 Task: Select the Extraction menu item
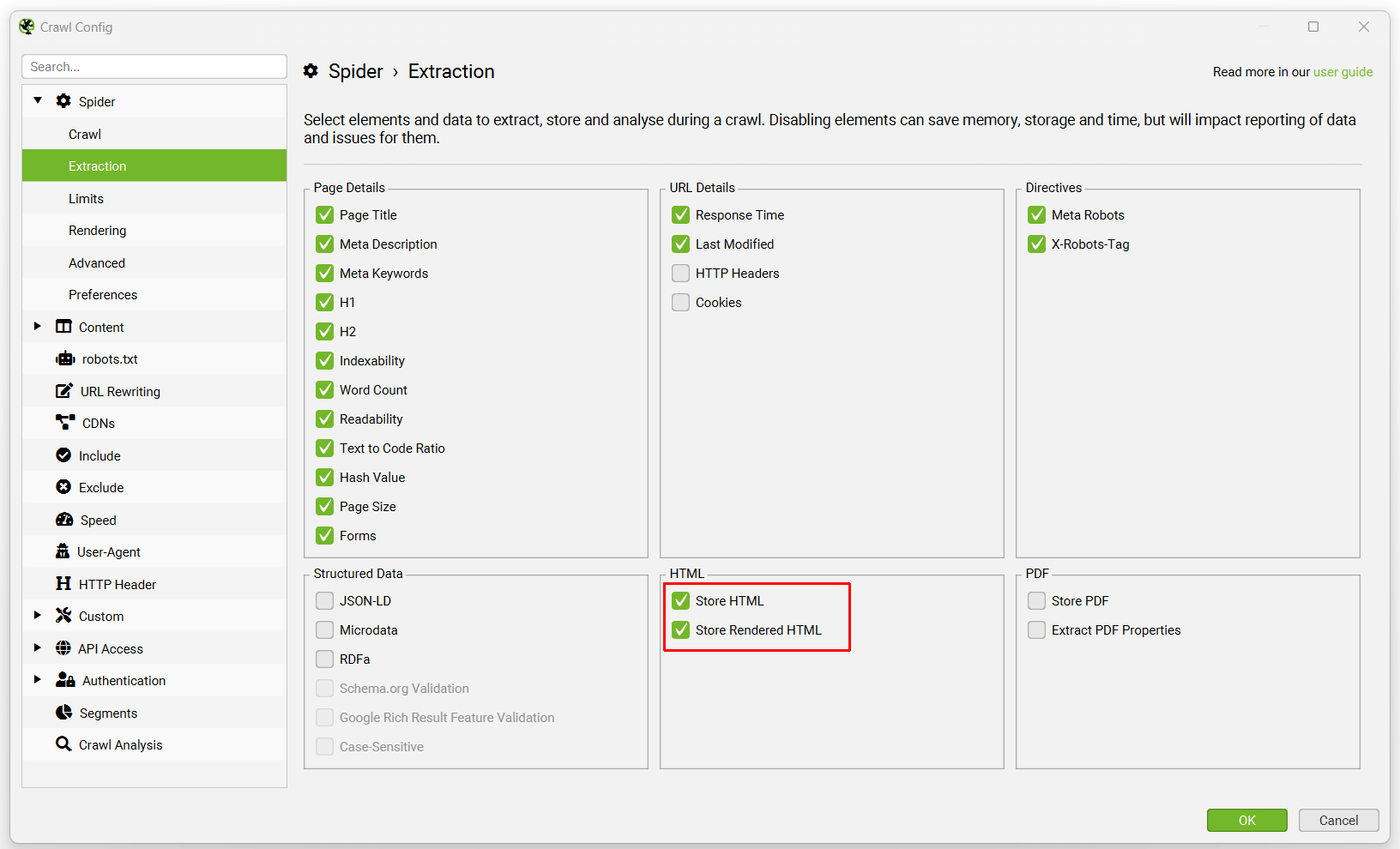(x=154, y=166)
